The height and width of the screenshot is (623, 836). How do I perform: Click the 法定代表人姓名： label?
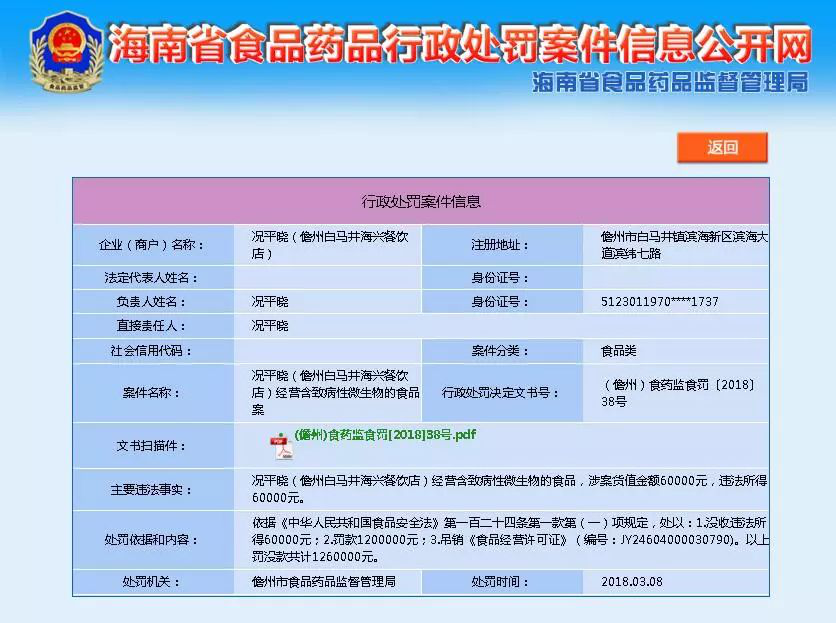(x=151, y=278)
